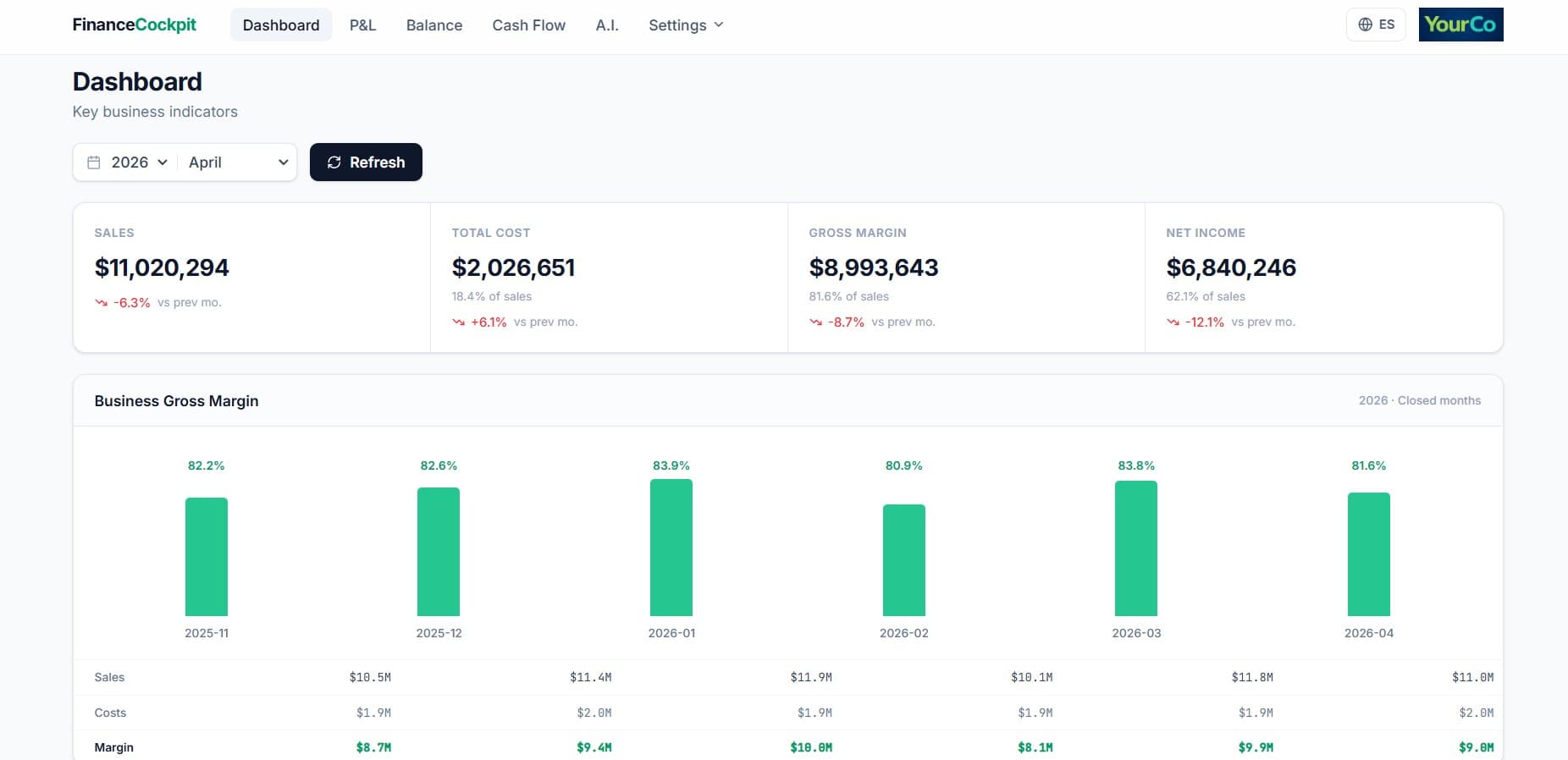1568x760 pixels.
Task: Click the 2025-11 margin bar
Action: 207,557
